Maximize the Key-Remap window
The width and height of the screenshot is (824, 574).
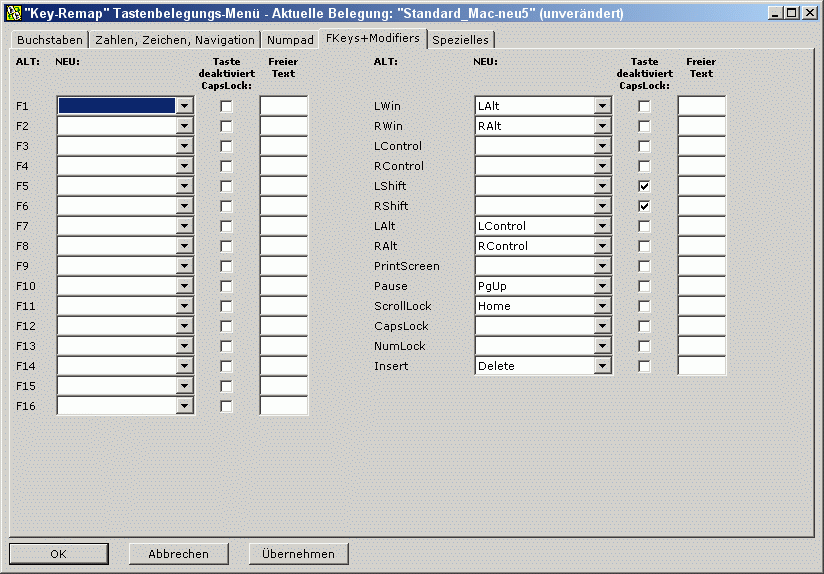pyautogui.click(x=793, y=13)
